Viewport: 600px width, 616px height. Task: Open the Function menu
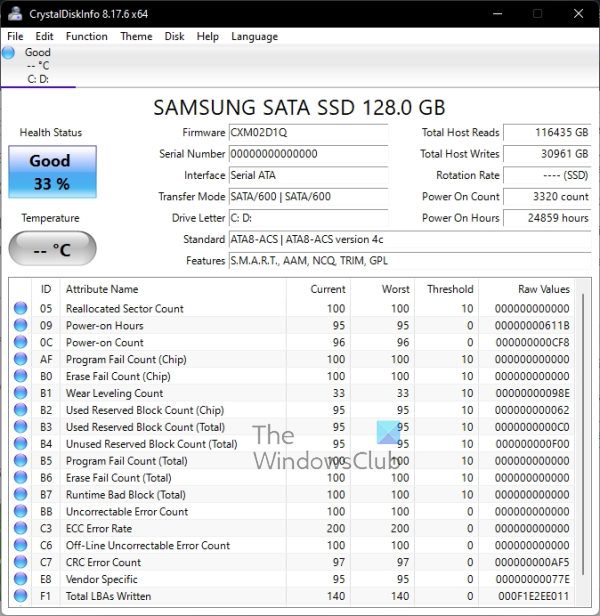(x=86, y=37)
